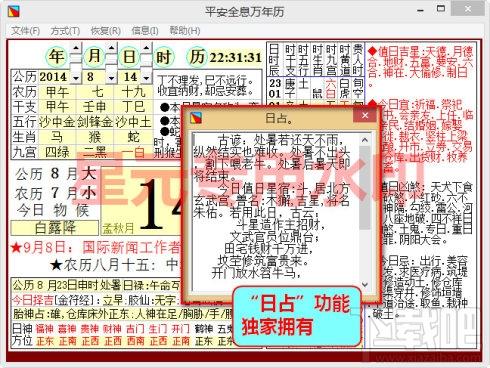Click the 六白 cell in the hour table
The height and width of the screenshot is (368, 490).
331,88
